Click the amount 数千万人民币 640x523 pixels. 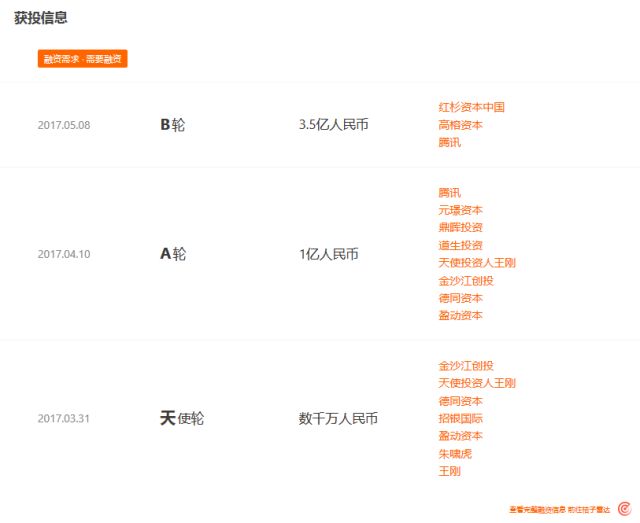pos(338,418)
